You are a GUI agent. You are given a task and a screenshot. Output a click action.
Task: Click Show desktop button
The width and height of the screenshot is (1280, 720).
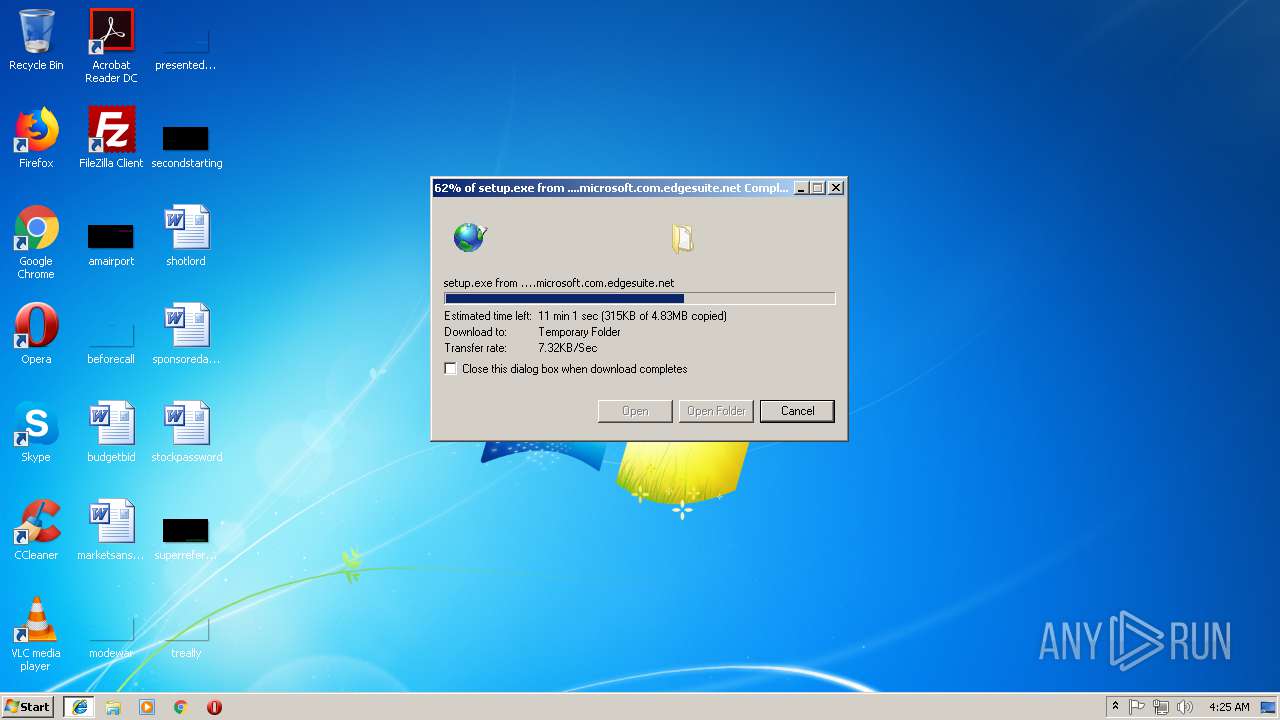pyautogui.click(x=1269, y=707)
